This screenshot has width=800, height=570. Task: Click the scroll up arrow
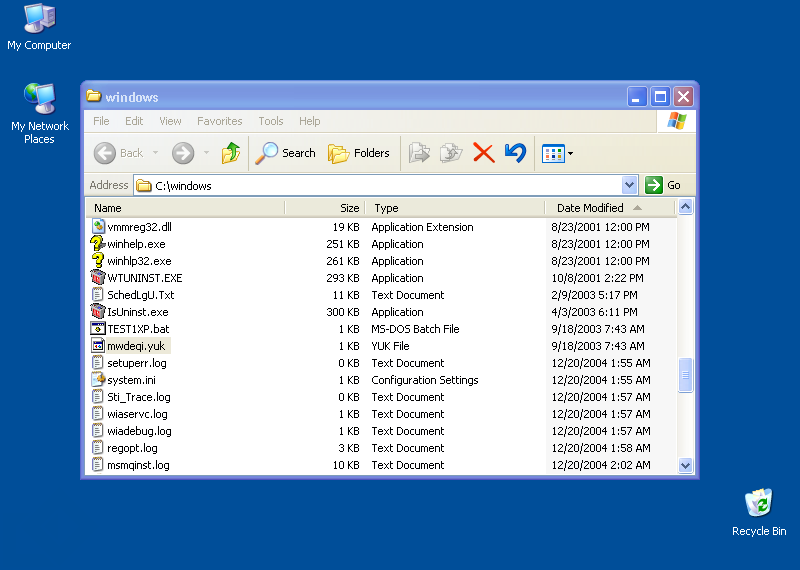(685, 207)
